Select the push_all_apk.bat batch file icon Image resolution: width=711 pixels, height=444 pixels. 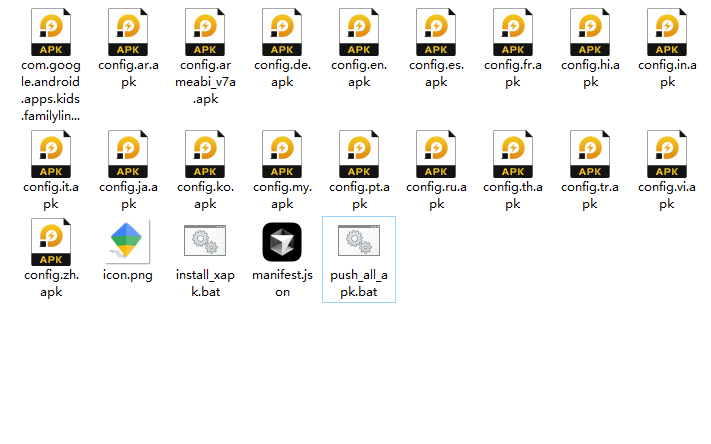[359, 240]
